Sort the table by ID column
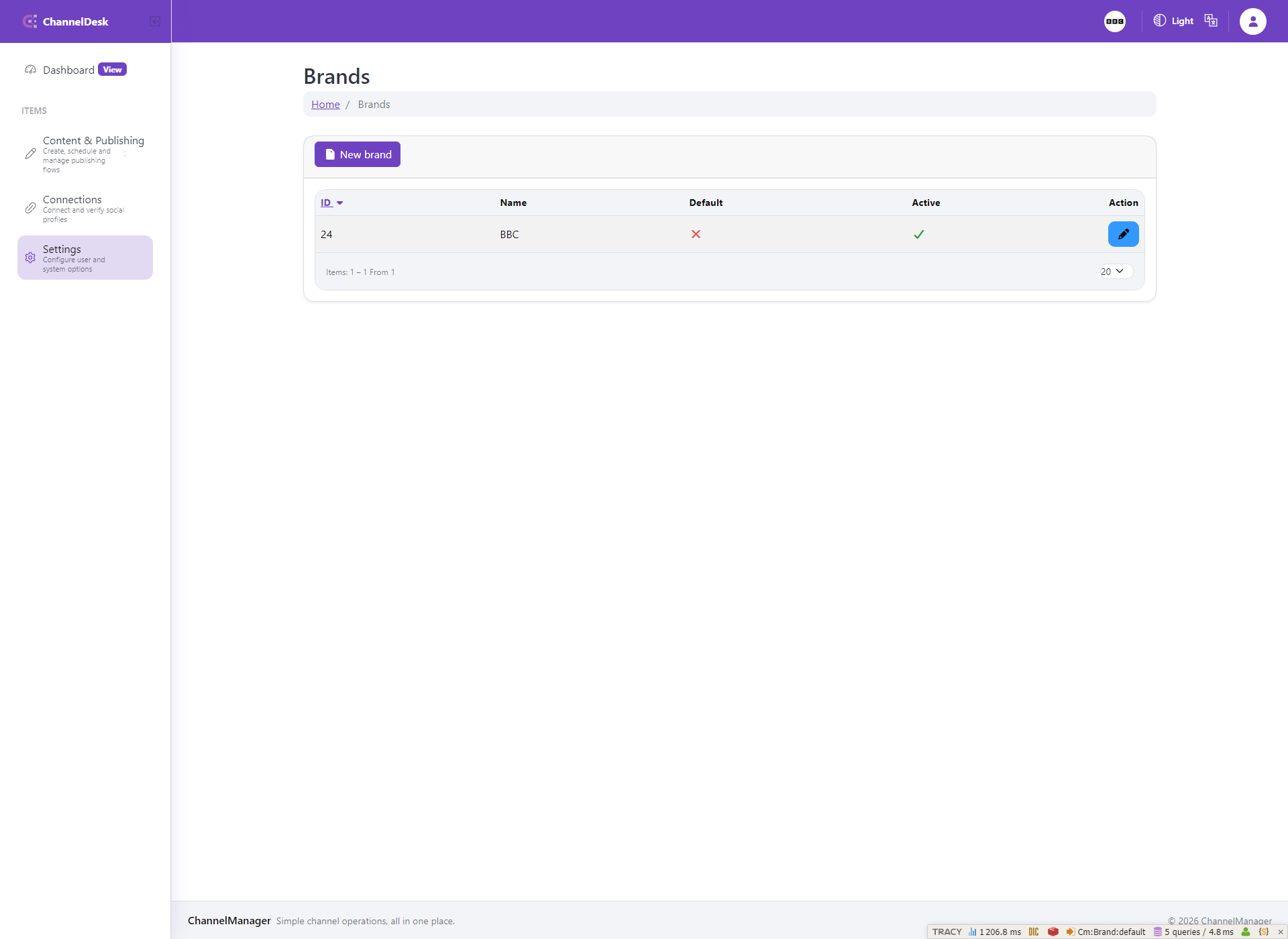Image resolution: width=1288 pixels, height=939 pixels. click(x=331, y=203)
